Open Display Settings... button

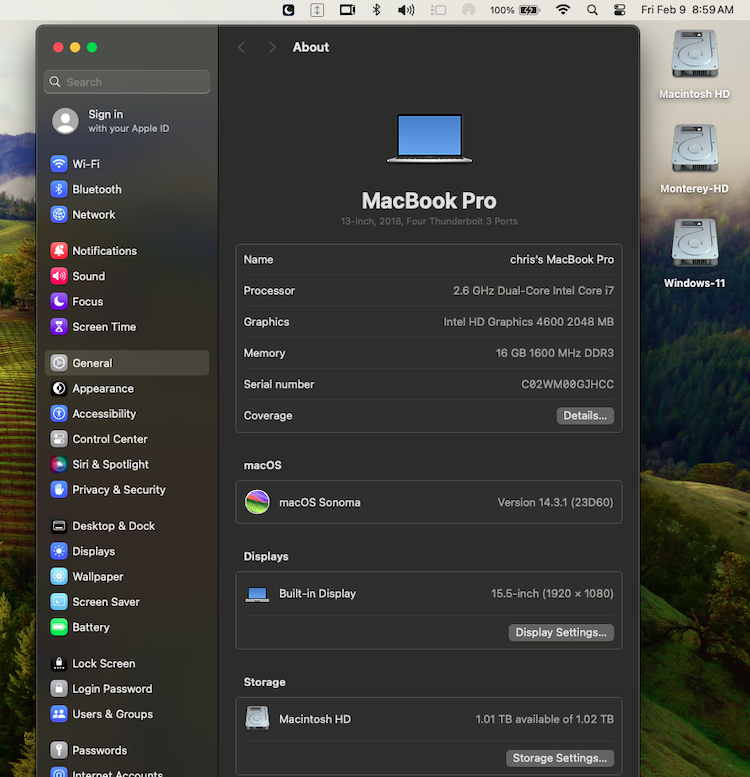coord(561,632)
